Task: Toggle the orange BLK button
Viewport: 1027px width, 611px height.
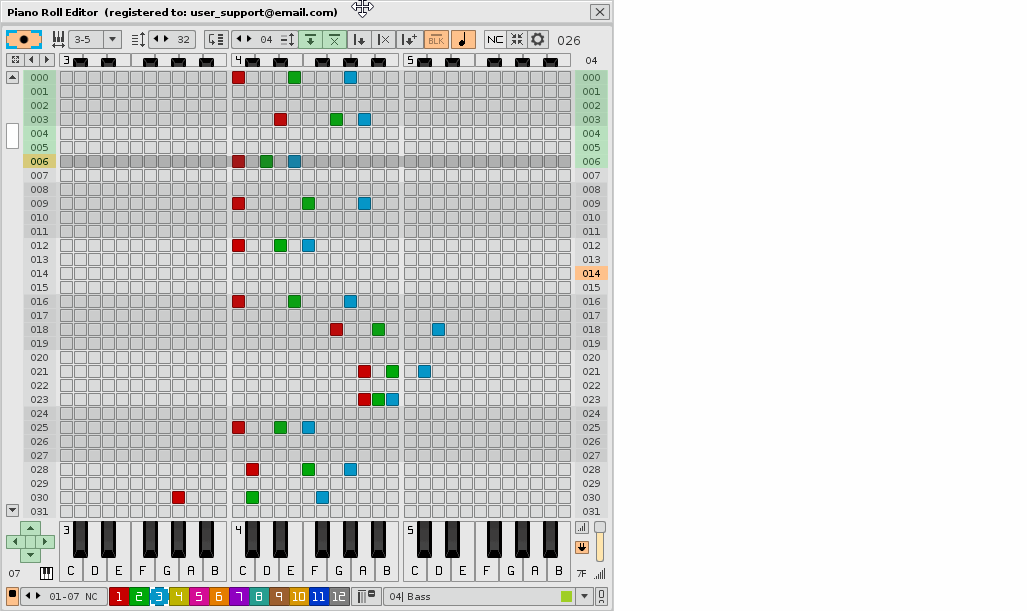Action: 436,39
